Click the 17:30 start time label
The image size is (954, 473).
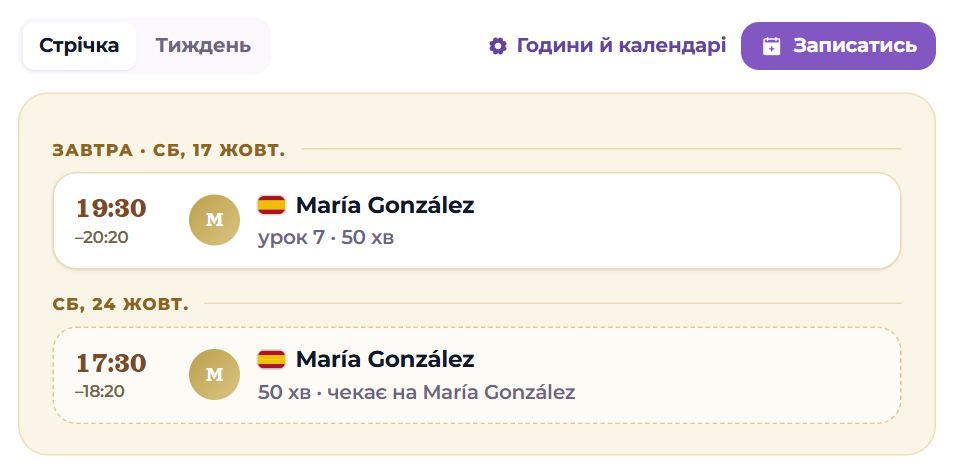coord(111,363)
